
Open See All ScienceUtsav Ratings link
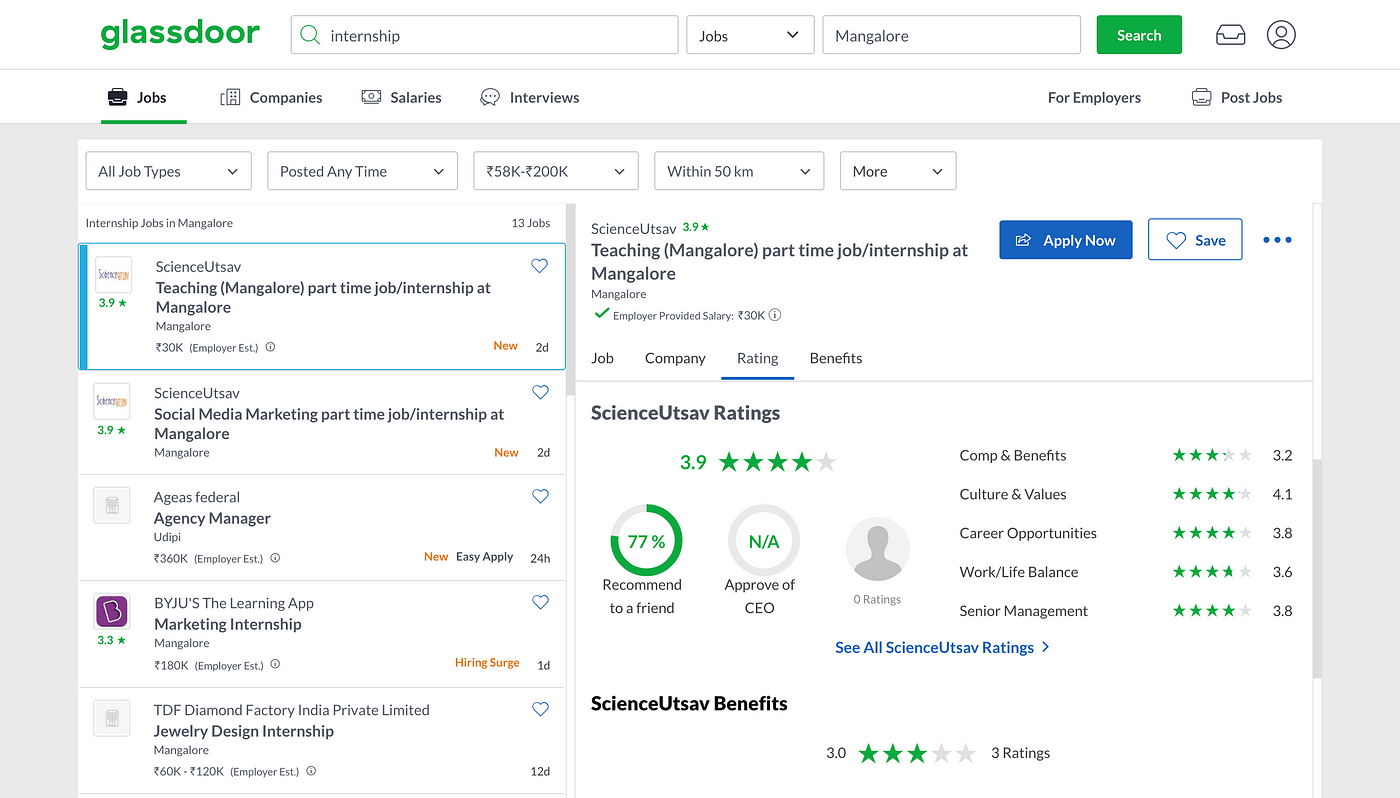pyautogui.click(x=942, y=647)
